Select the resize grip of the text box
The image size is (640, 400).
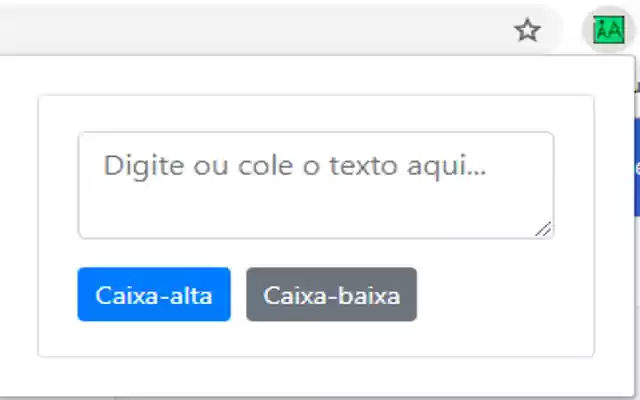tap(543, 229)
